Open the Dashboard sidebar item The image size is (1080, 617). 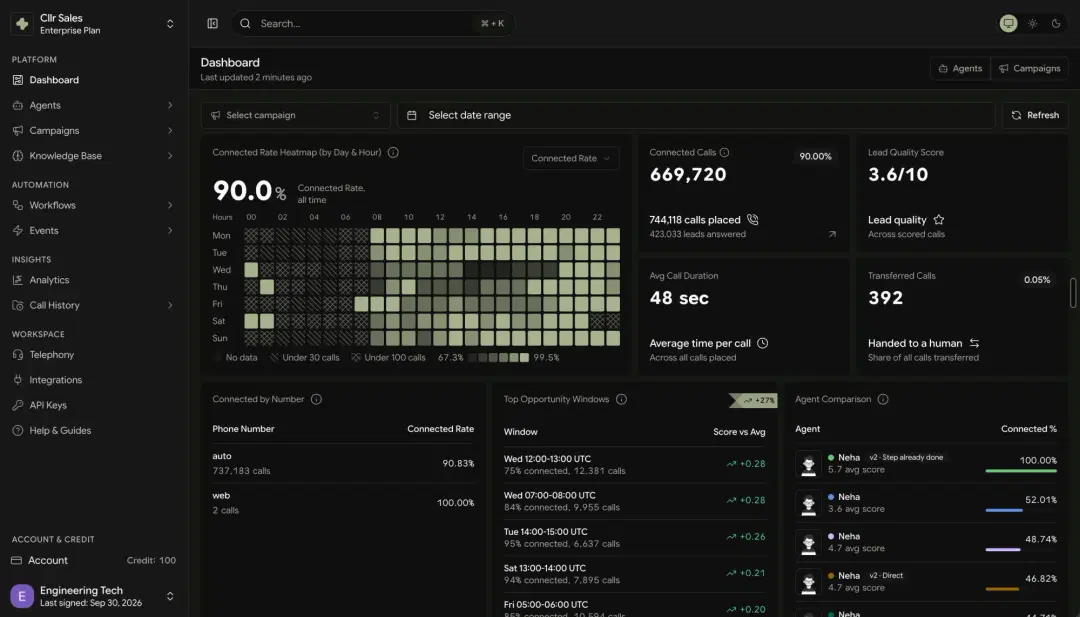(94, 80)
